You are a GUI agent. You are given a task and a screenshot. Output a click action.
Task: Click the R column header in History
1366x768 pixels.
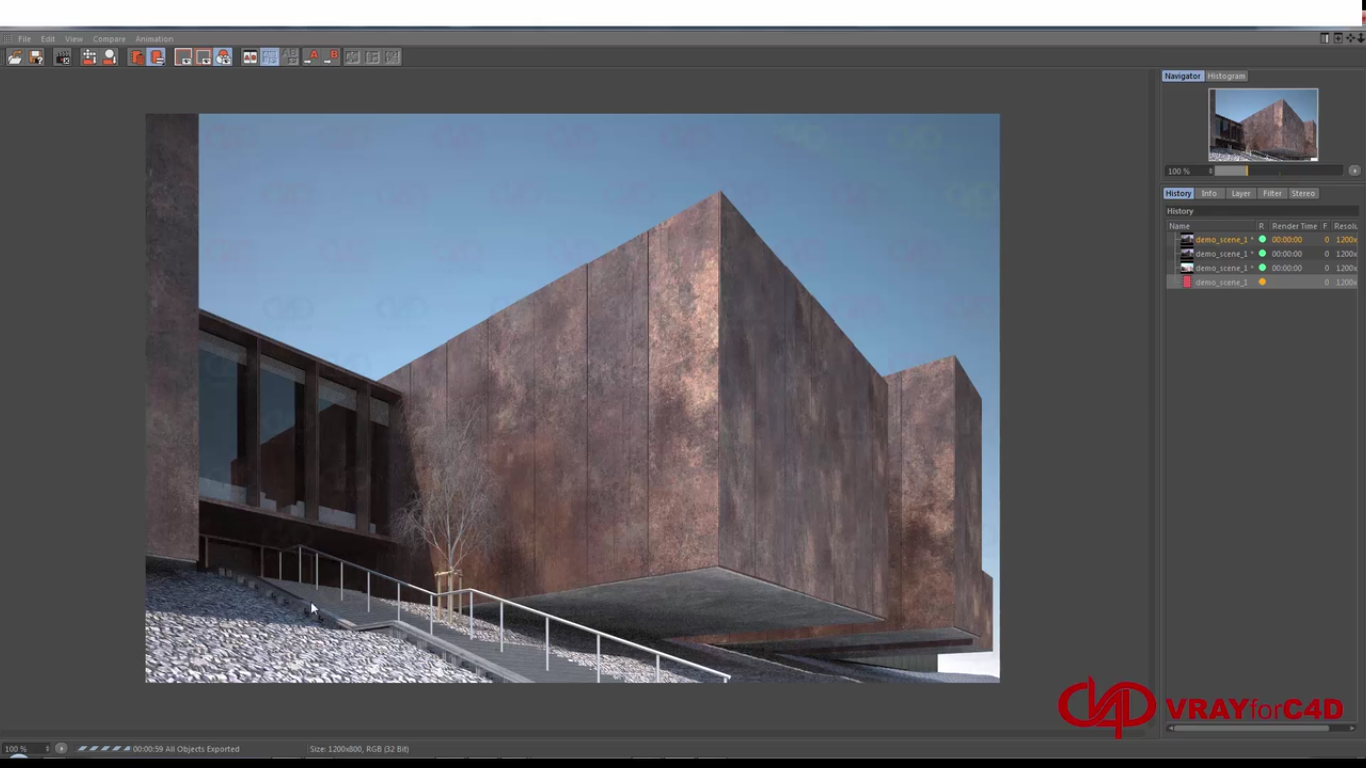click(x=1261, y=226)
